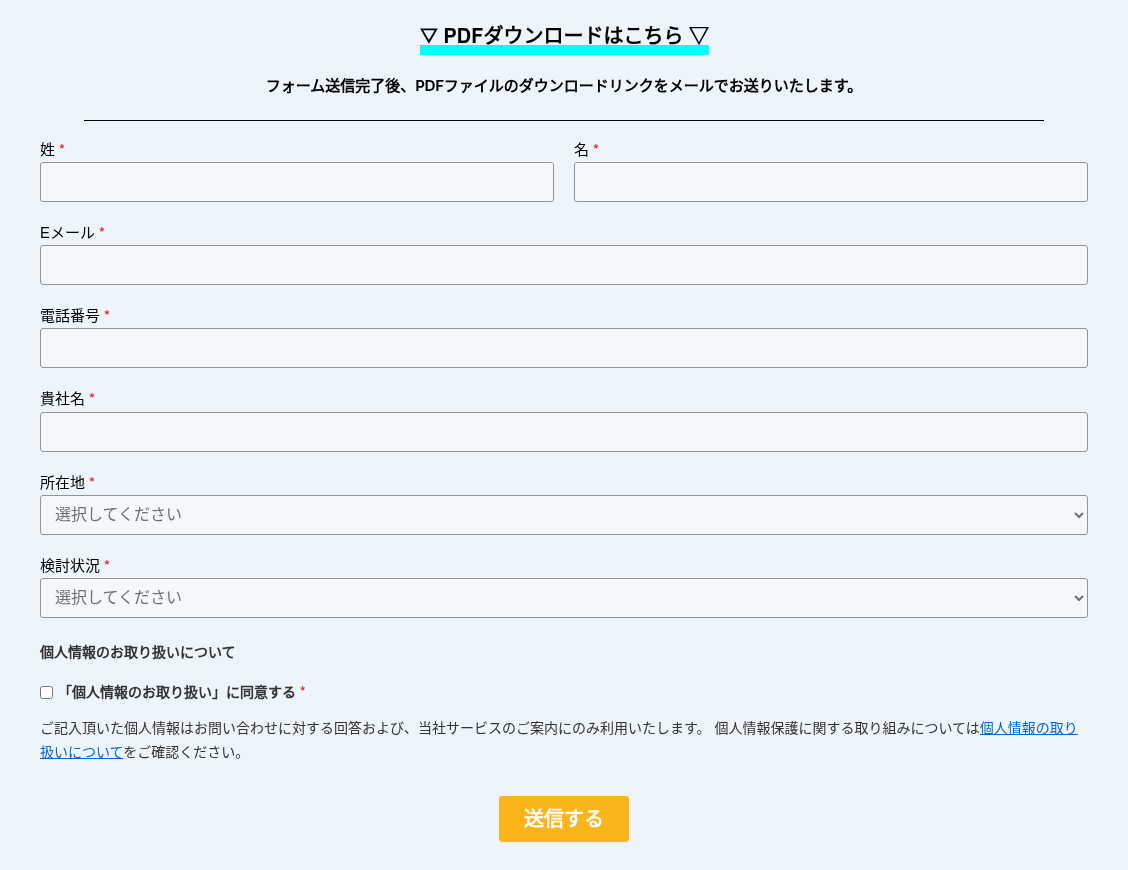The height and width of the screenshot is (870, 1128).
Task: Select the Eメール email input field
Action: click(563, 265)
